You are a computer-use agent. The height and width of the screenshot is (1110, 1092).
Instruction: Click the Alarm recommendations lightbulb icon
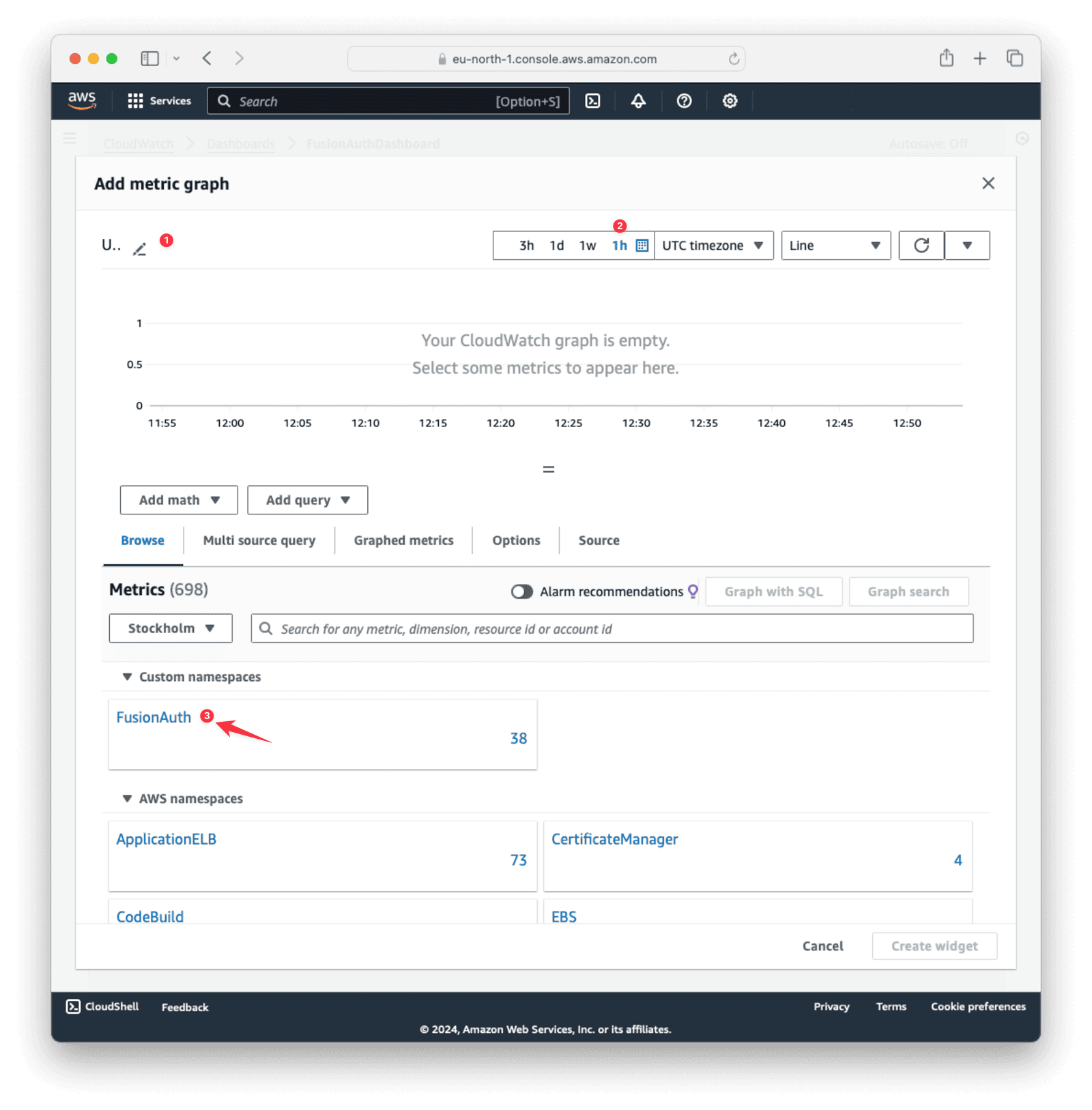coord(693,591)
